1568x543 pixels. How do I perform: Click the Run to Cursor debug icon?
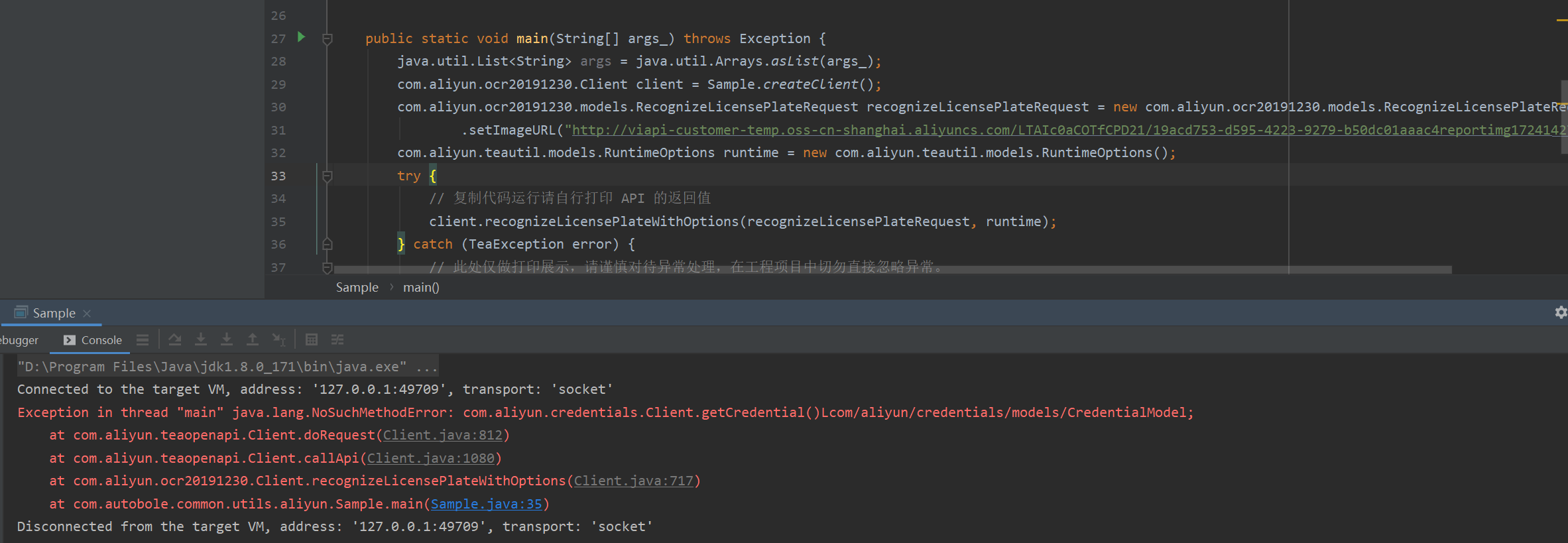click(279, 340)
